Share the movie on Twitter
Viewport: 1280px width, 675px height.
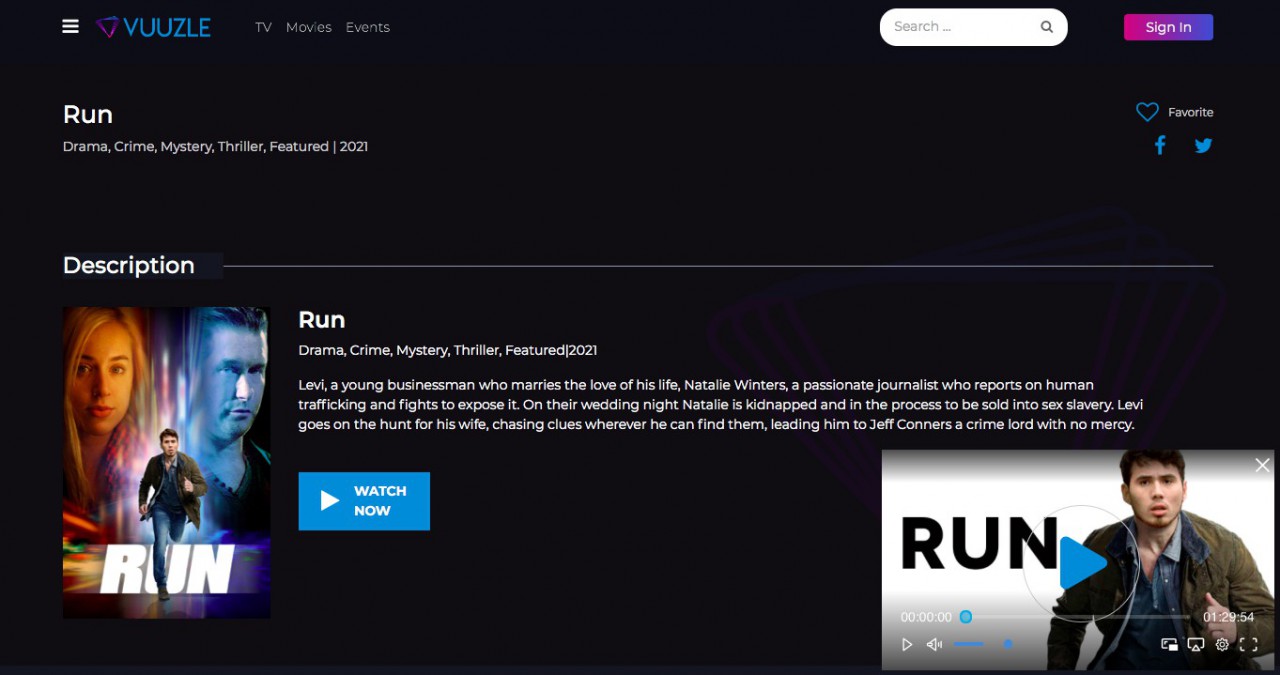tap(1203, 146)
